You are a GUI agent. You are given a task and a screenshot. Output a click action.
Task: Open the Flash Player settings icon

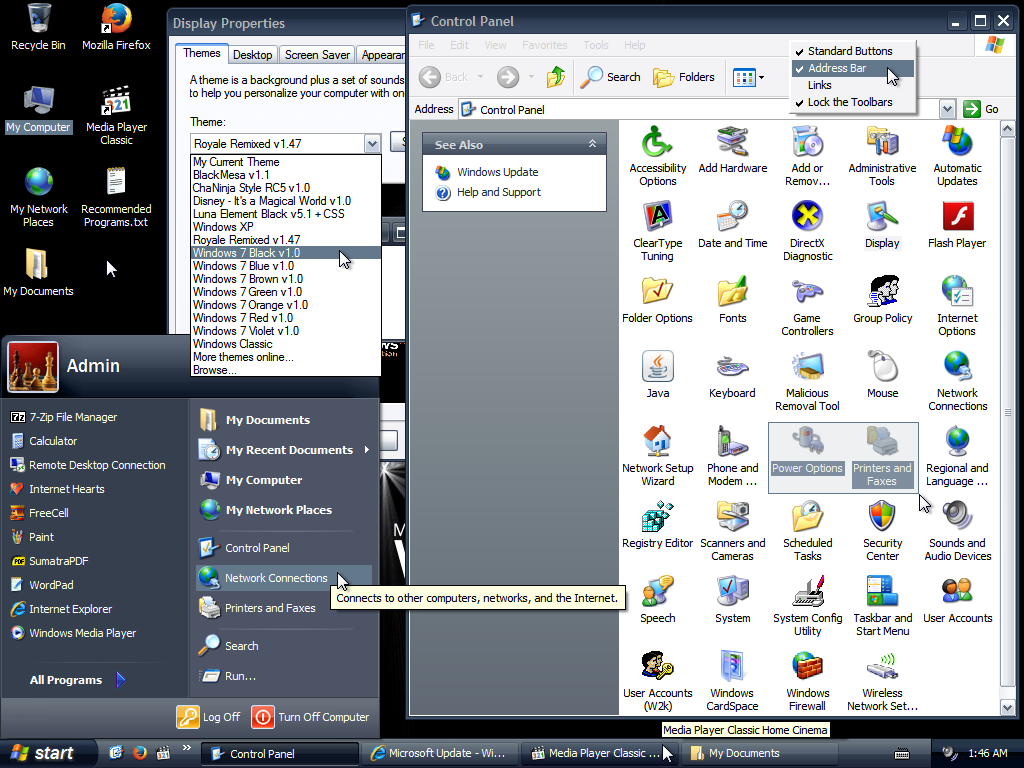pyautogui.click(x=957, y=225)
